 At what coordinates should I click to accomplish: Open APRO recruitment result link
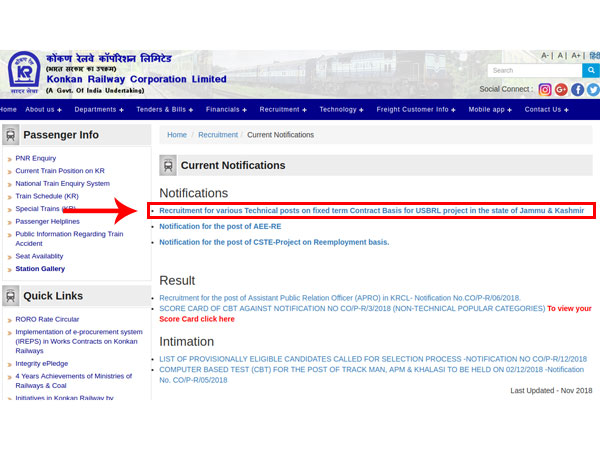click(x=340, y=298)
